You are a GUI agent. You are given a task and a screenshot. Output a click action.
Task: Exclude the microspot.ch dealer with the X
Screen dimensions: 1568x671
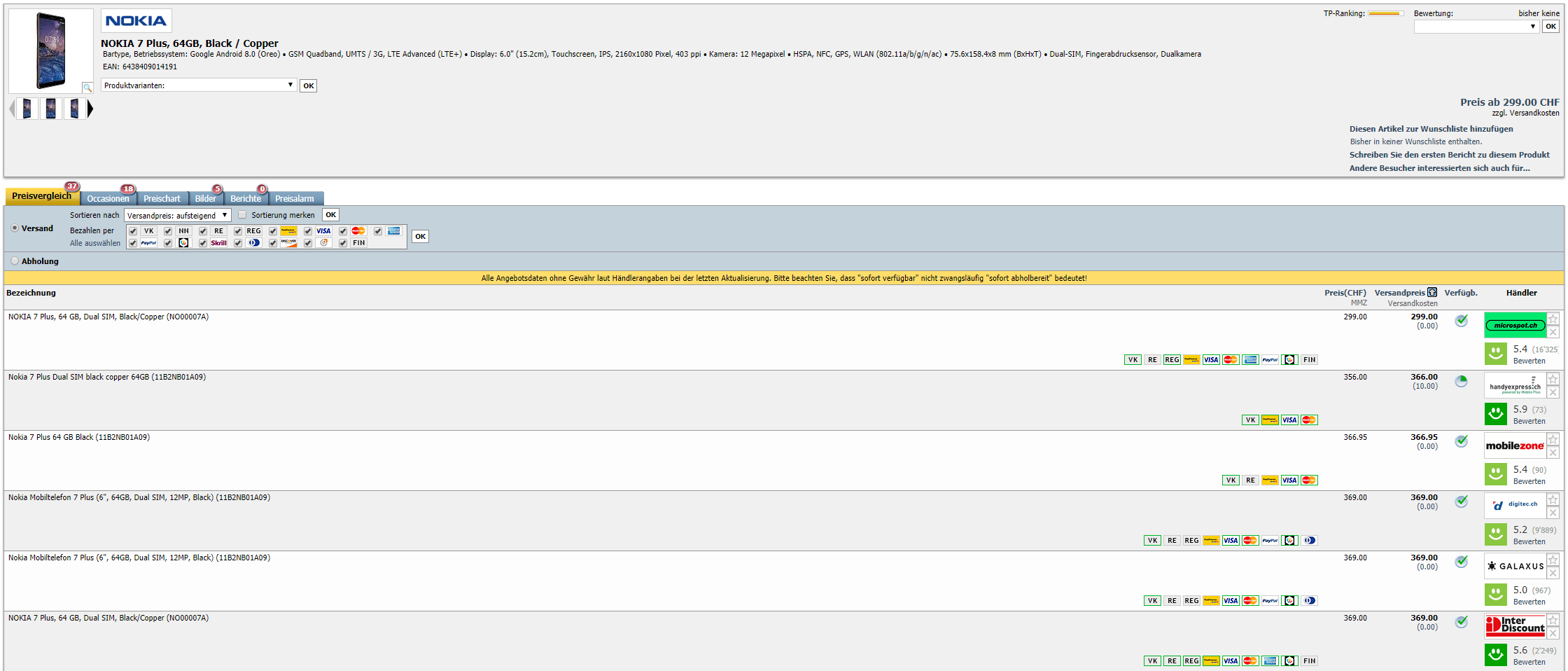click(1553, 332)
